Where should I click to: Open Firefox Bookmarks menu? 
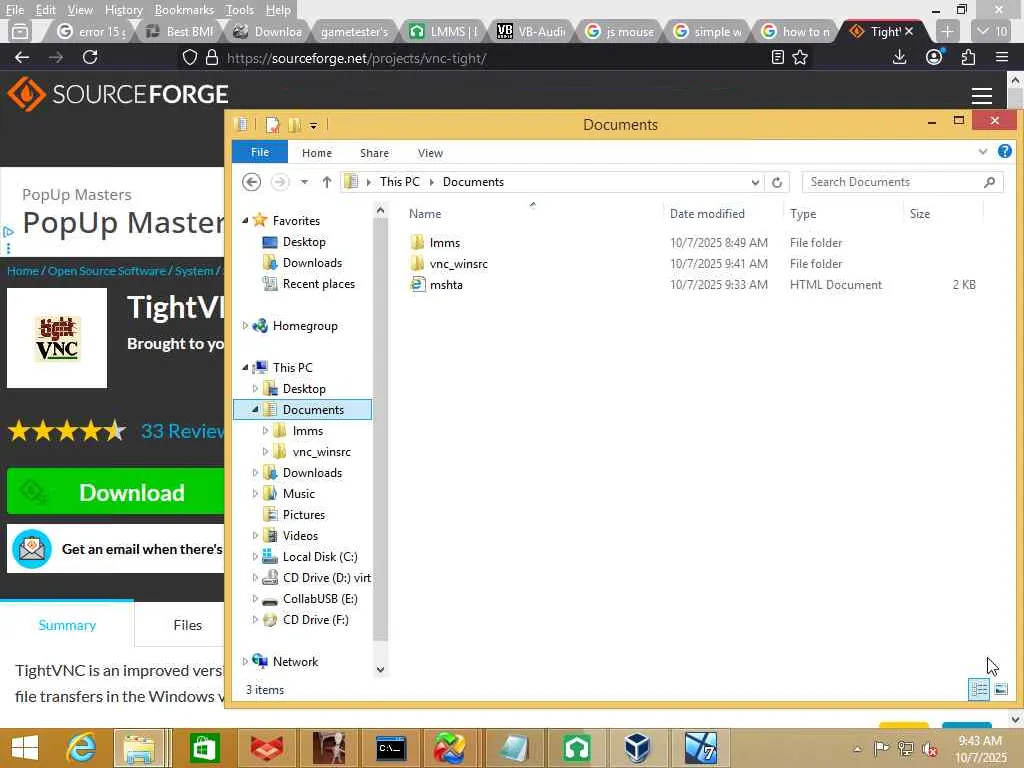tap(184, 10)
